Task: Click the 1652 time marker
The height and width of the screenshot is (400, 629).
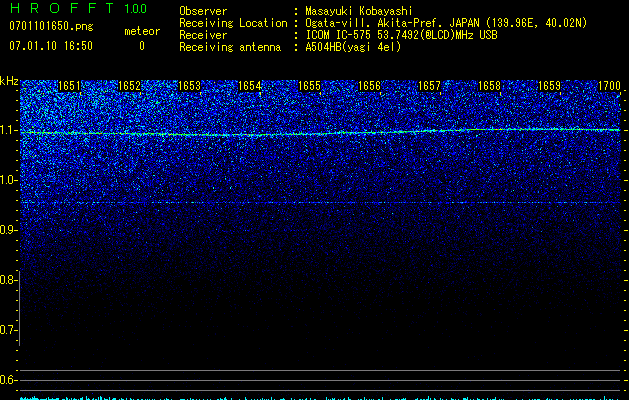Action: point(129,86)
